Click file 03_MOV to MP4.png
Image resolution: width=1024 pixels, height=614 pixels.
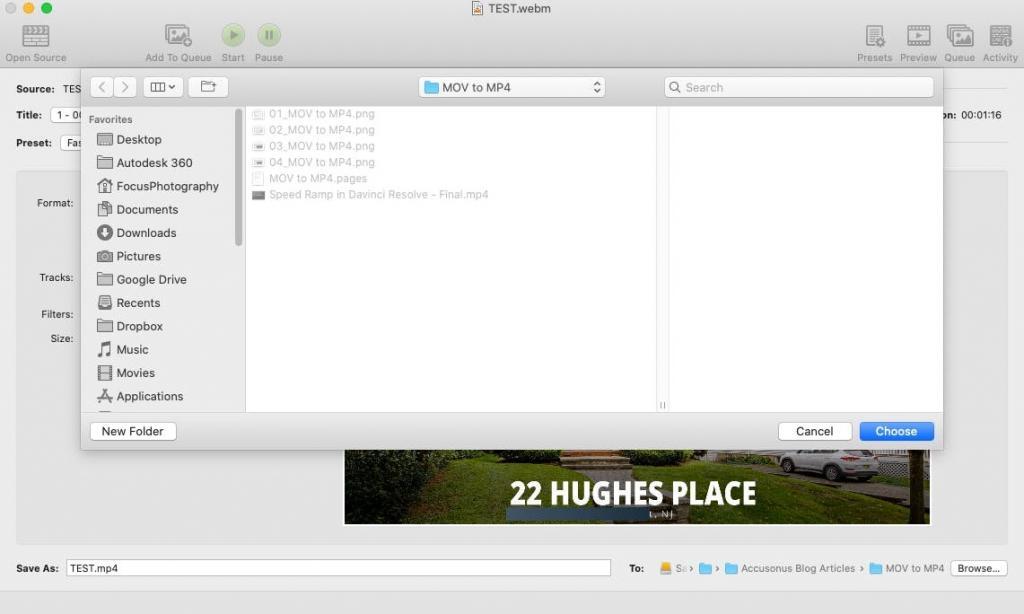313,146
